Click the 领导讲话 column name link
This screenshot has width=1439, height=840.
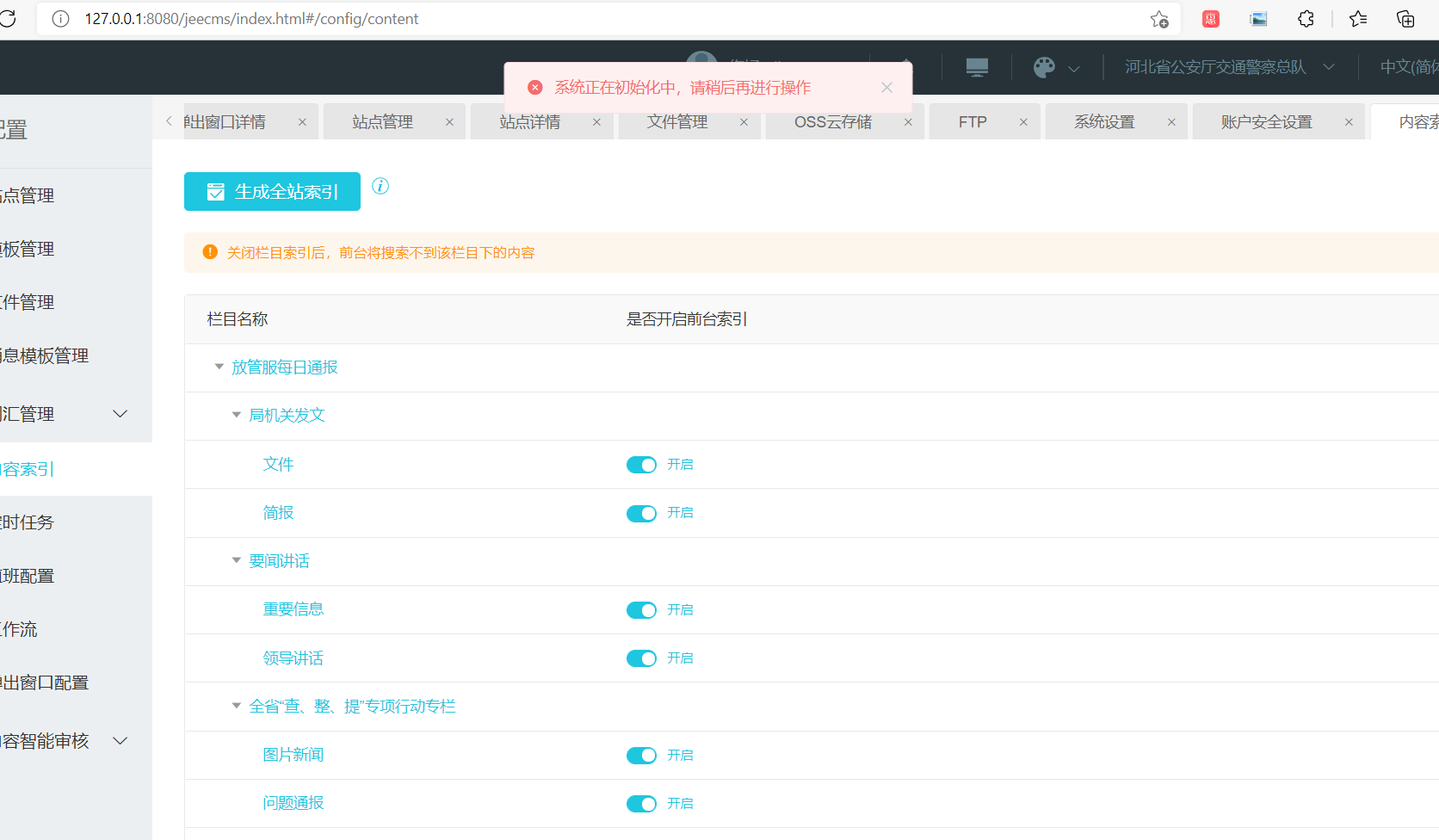(293, 658)
